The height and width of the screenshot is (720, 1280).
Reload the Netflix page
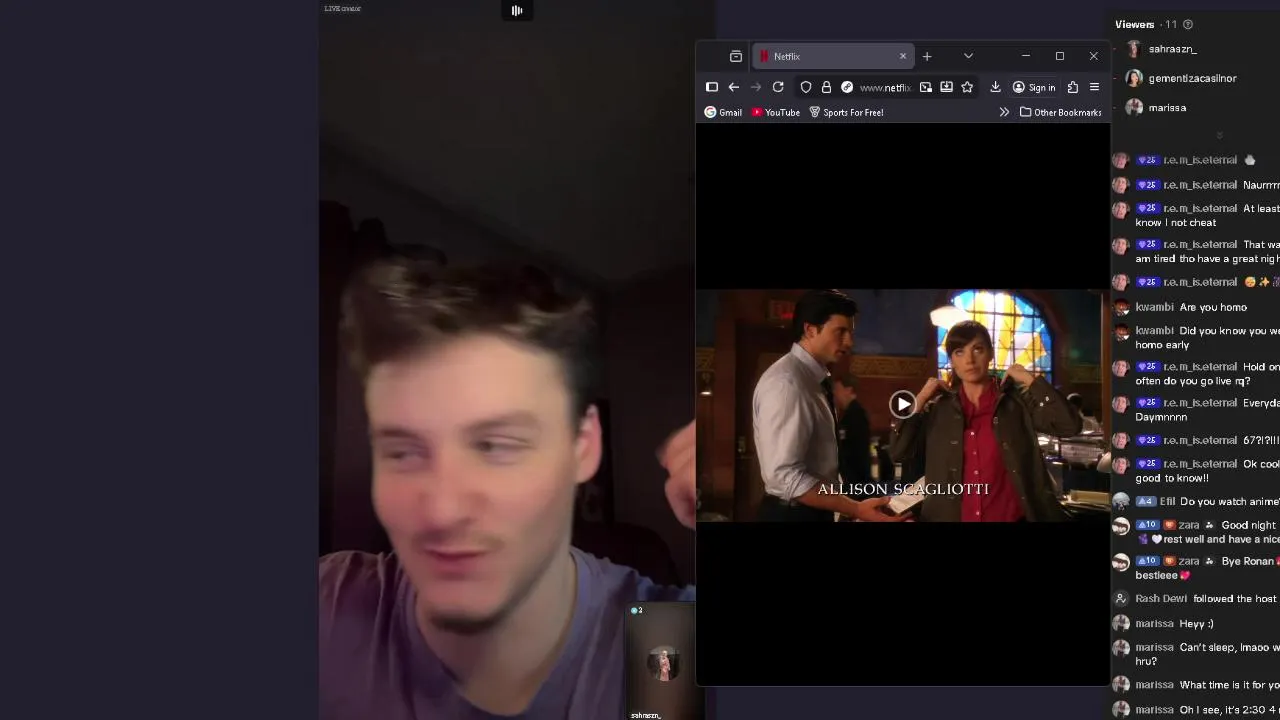click(778, 87)
